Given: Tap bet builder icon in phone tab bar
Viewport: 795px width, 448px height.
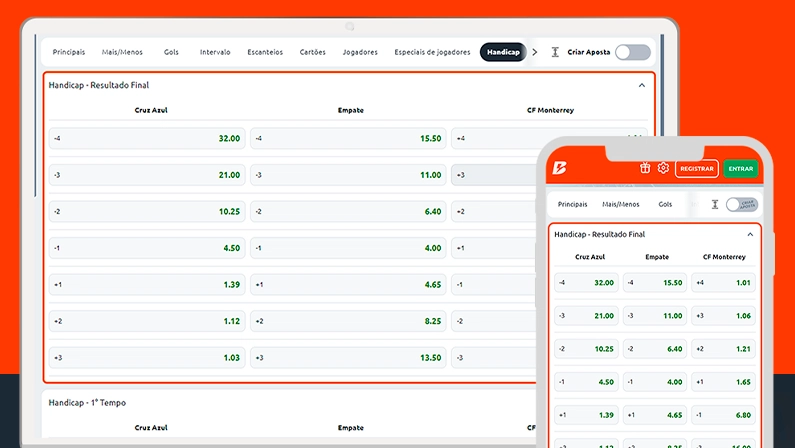Looking at the screenshot, I should [x=715, y=204].
